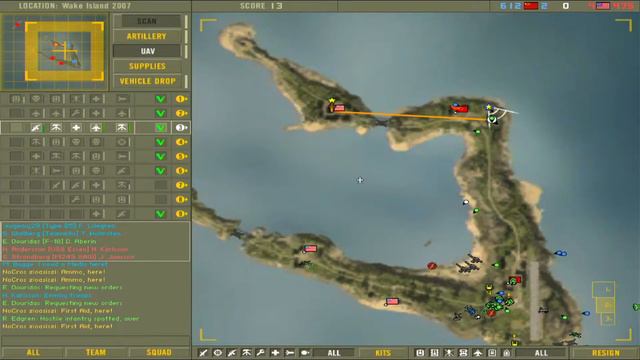Select the KITS filter label
Viewport: 640px width, 360px height.
pyautogui.click(x=383, y=353)
